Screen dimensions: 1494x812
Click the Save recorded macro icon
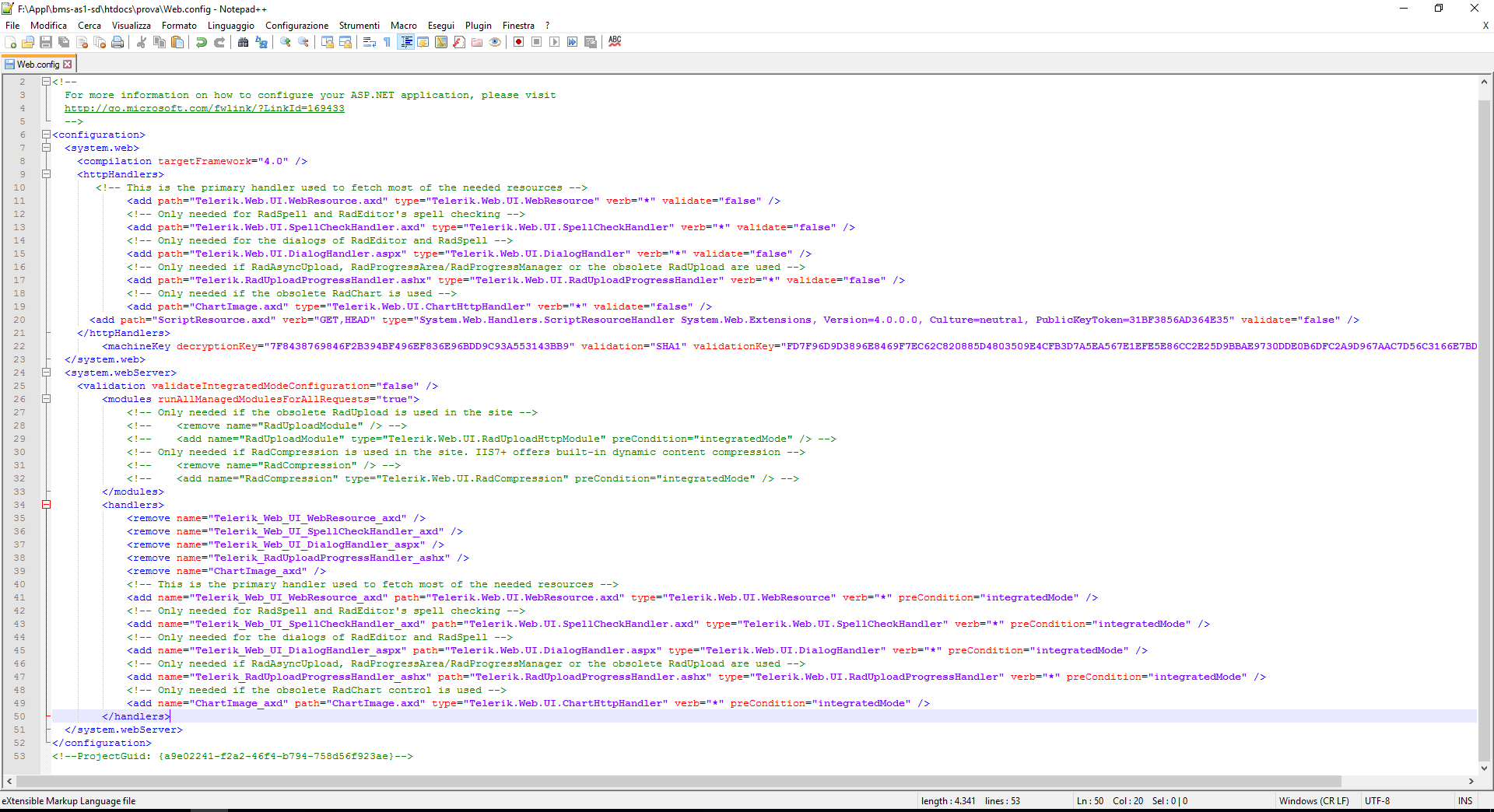coord(591,42)
